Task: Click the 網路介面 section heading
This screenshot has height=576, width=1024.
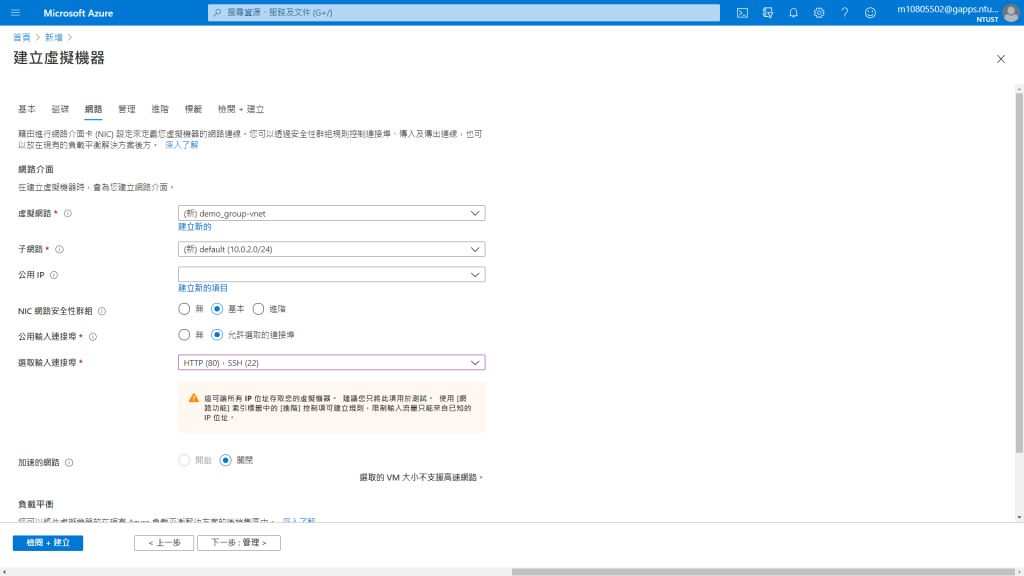Action: [x=36, y=169]
